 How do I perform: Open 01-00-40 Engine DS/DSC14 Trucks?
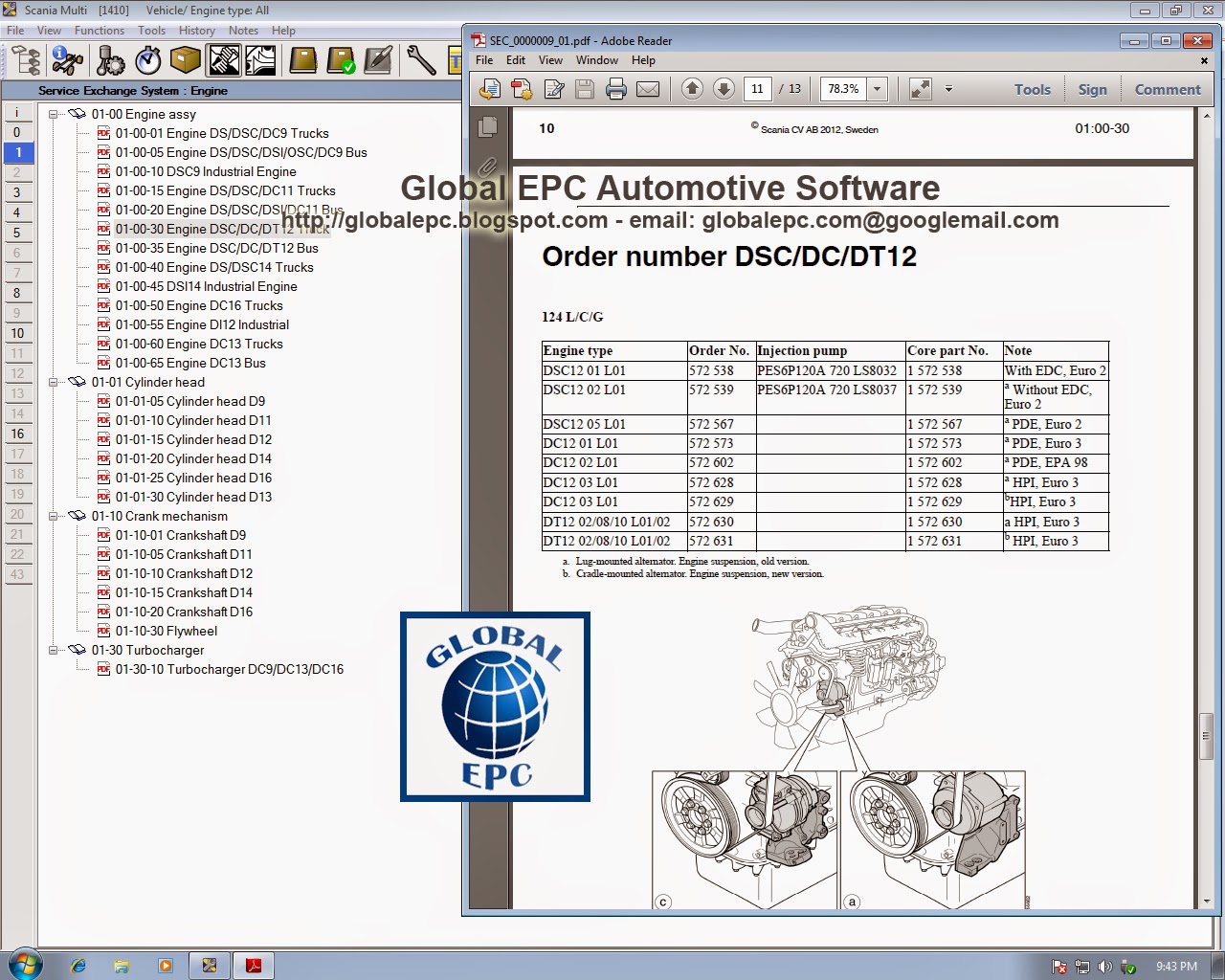coord(214,267)
